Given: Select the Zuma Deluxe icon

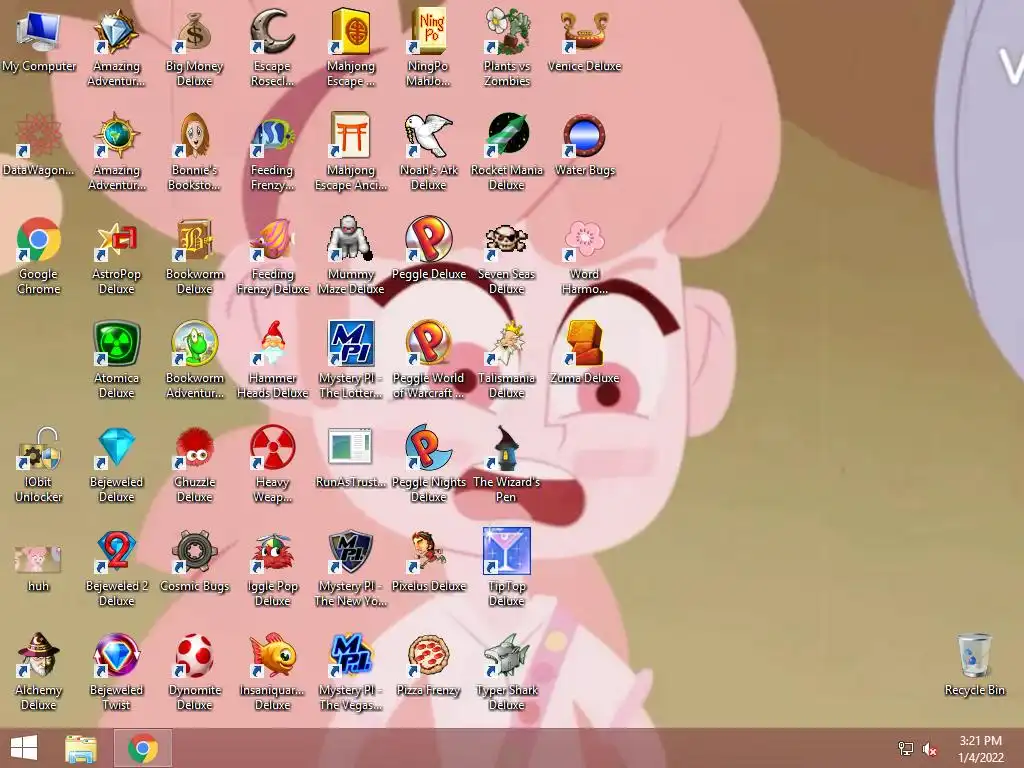Looking at the screenshot, I should pos(584,343).
